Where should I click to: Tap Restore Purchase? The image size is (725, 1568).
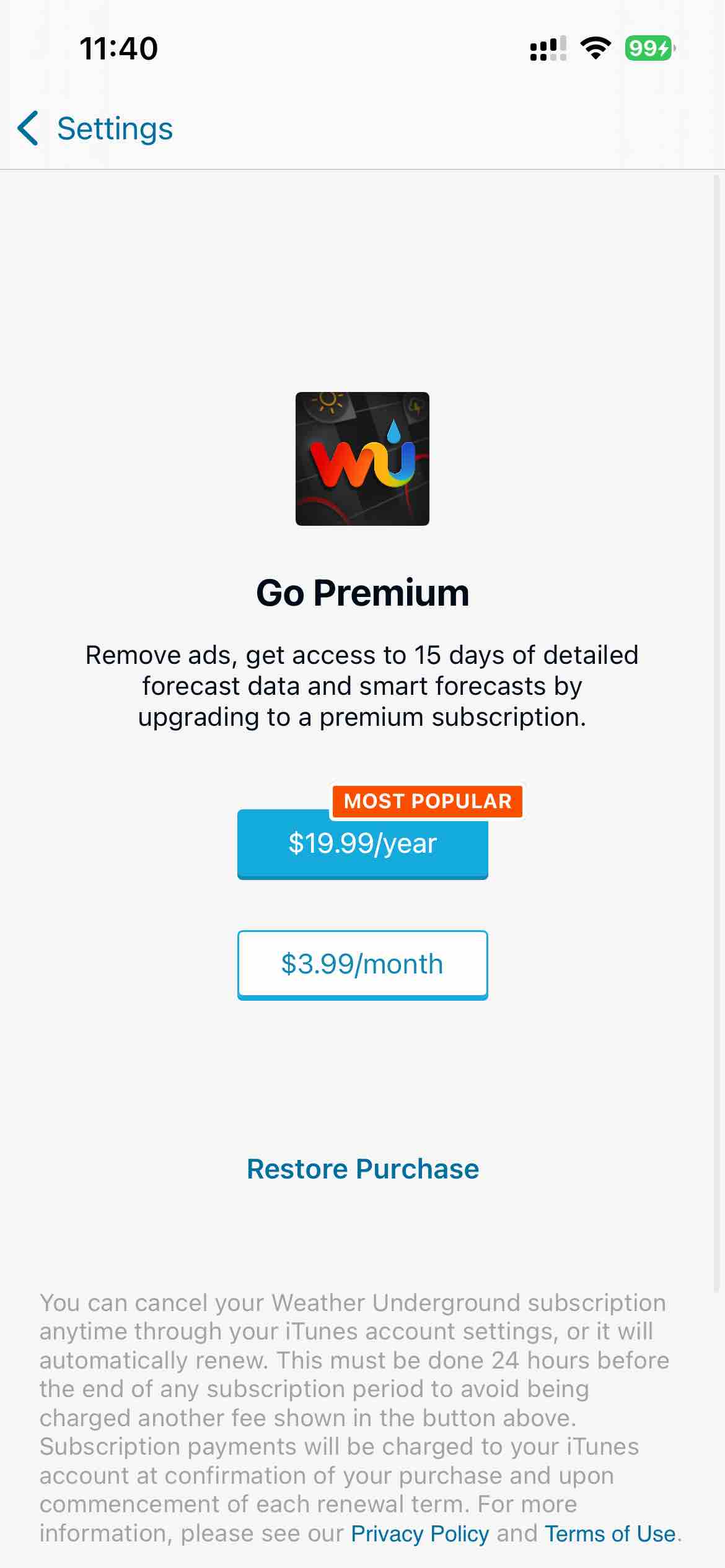point(362,1169)
